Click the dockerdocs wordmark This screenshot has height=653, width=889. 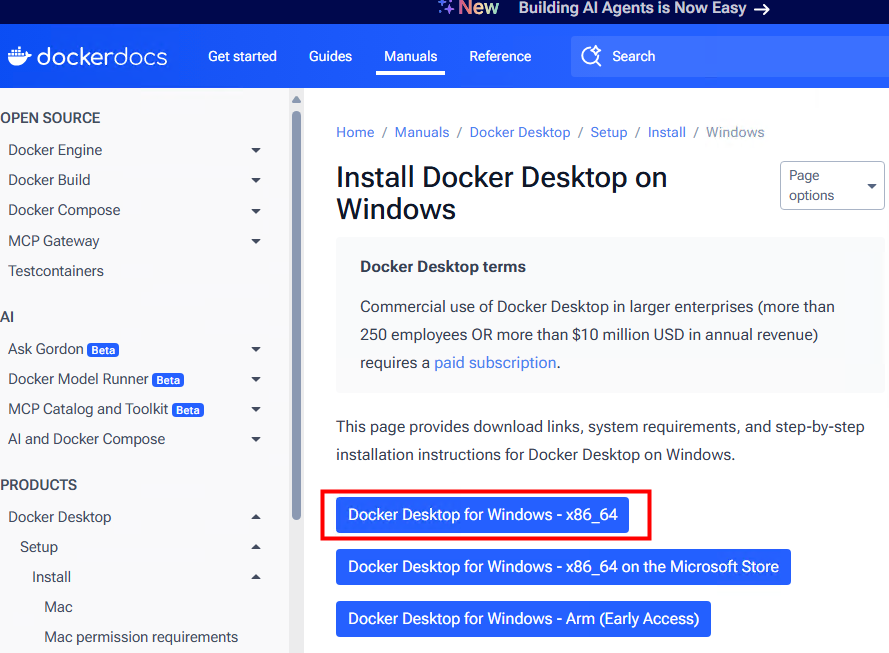[x=102, y=57]
